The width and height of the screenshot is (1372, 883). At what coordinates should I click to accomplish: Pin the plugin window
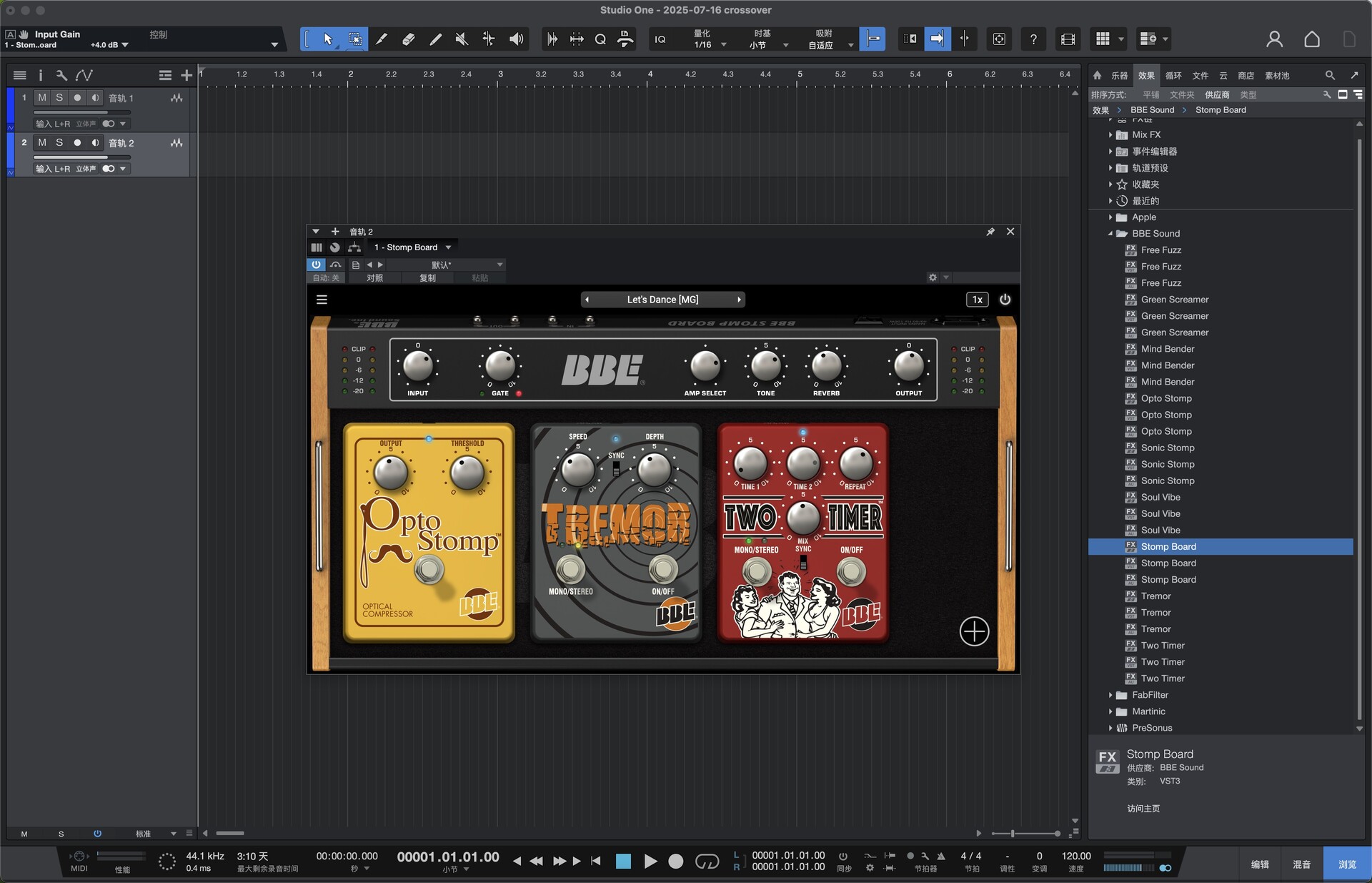(x=990, y=232)
